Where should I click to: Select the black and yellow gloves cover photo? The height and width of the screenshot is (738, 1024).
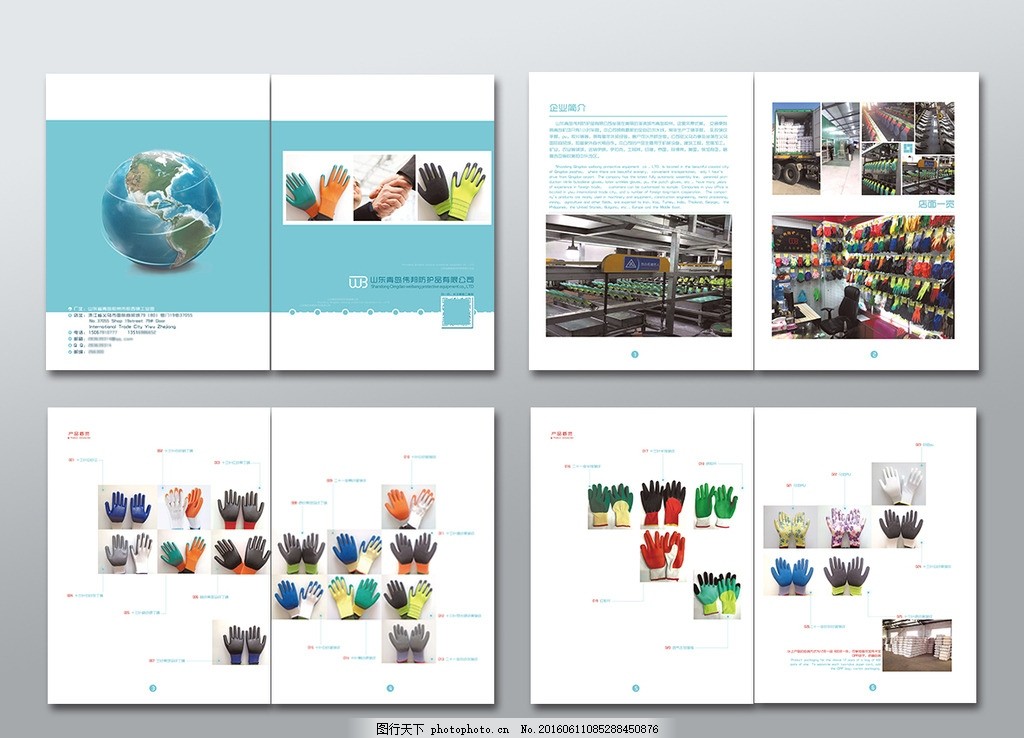pos(450,186)
